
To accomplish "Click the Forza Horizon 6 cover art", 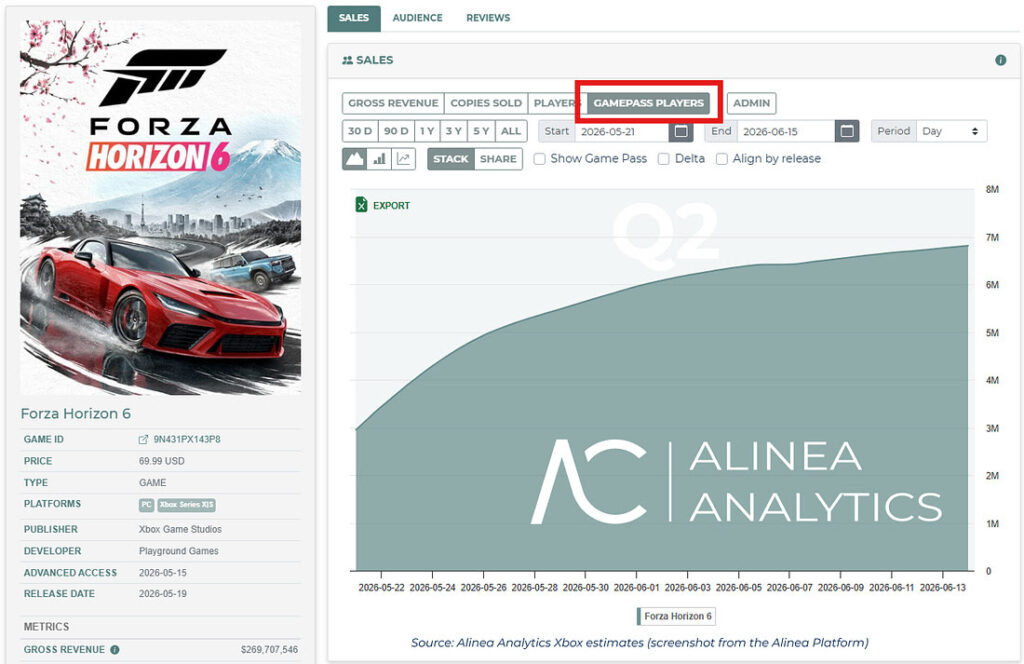I will [161, 207].
